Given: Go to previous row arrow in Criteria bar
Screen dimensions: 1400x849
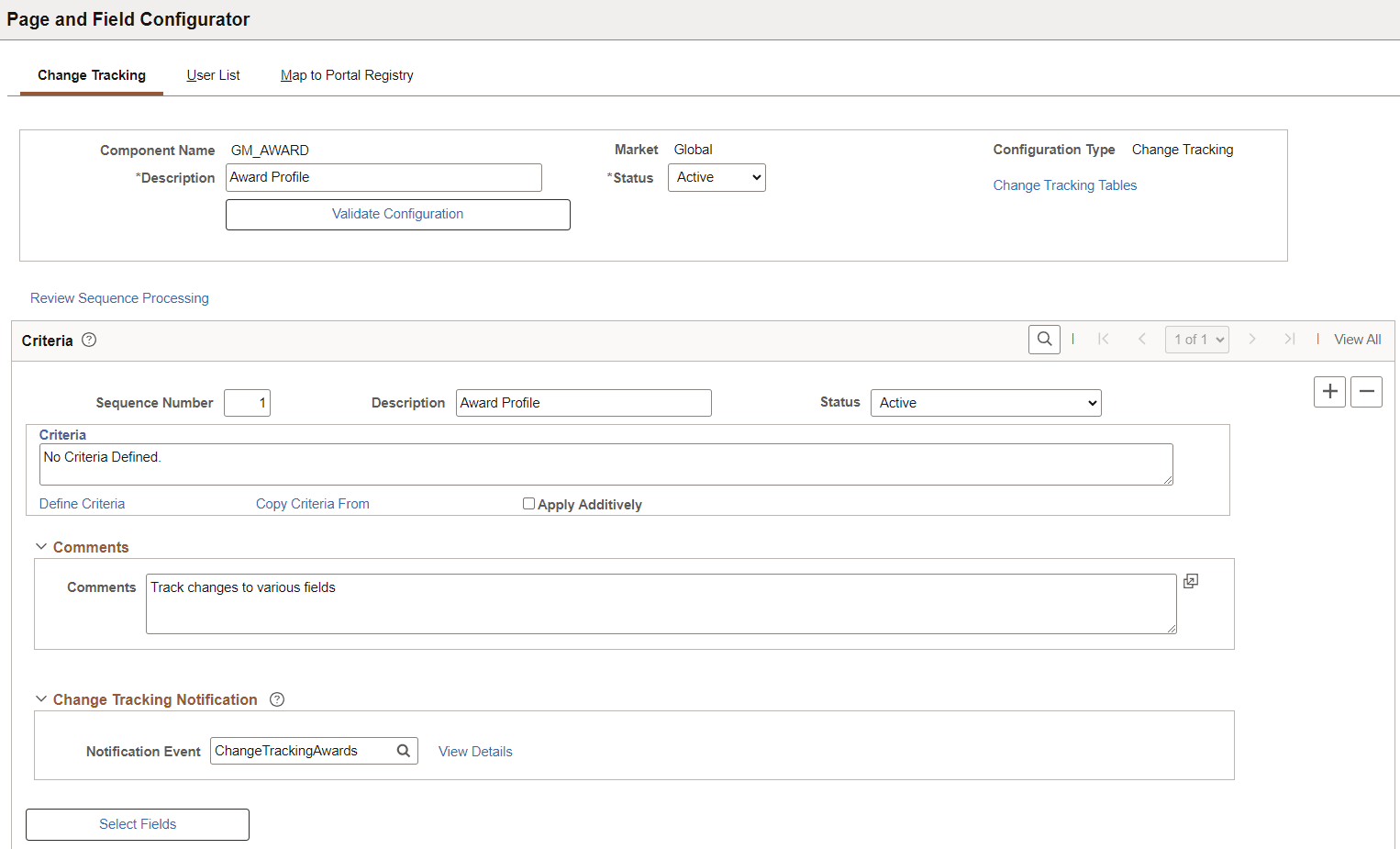Looking at the screenshot, I should pyautogui.click(x=1141, y=339).
